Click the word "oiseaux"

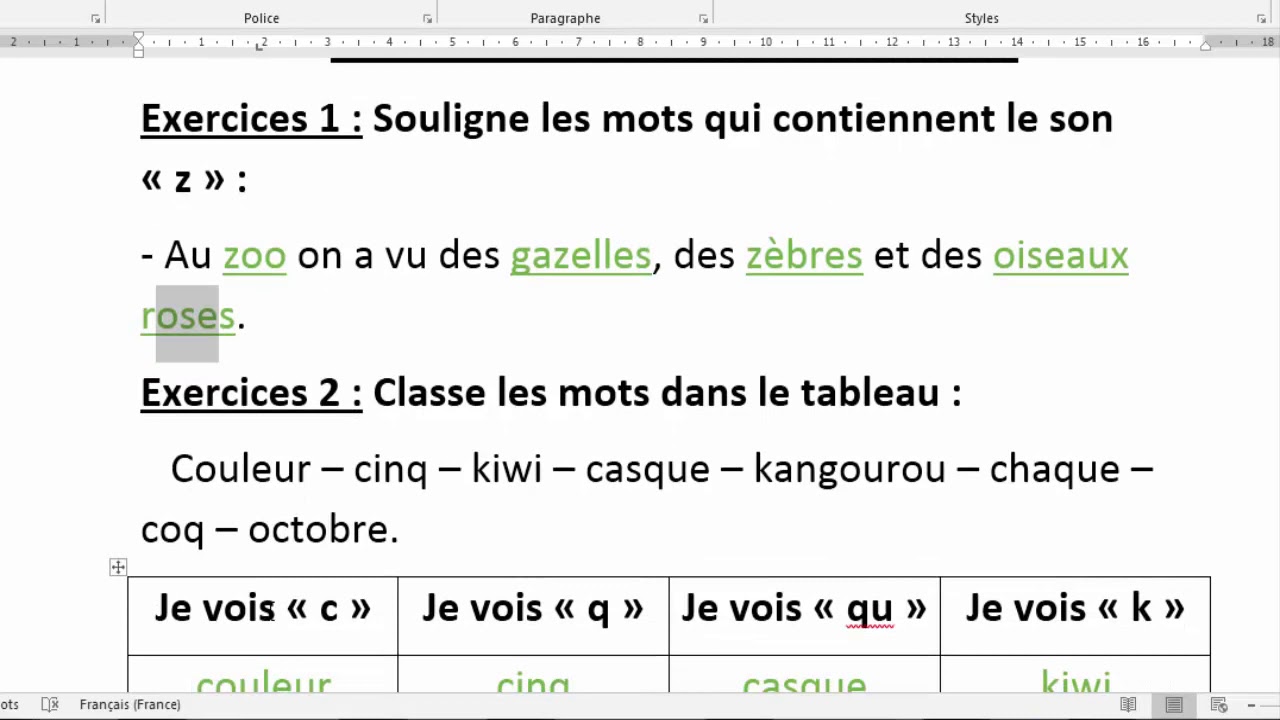[1060, 255]
